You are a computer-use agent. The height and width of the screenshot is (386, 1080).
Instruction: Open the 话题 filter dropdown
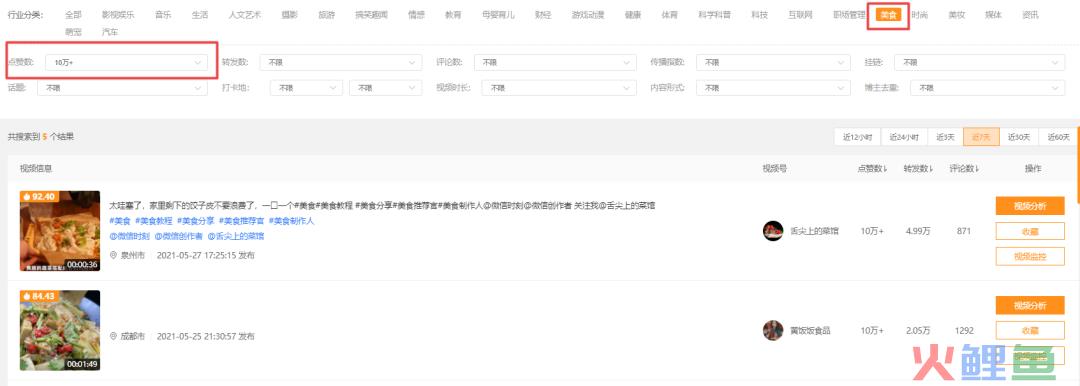[122, 88]
